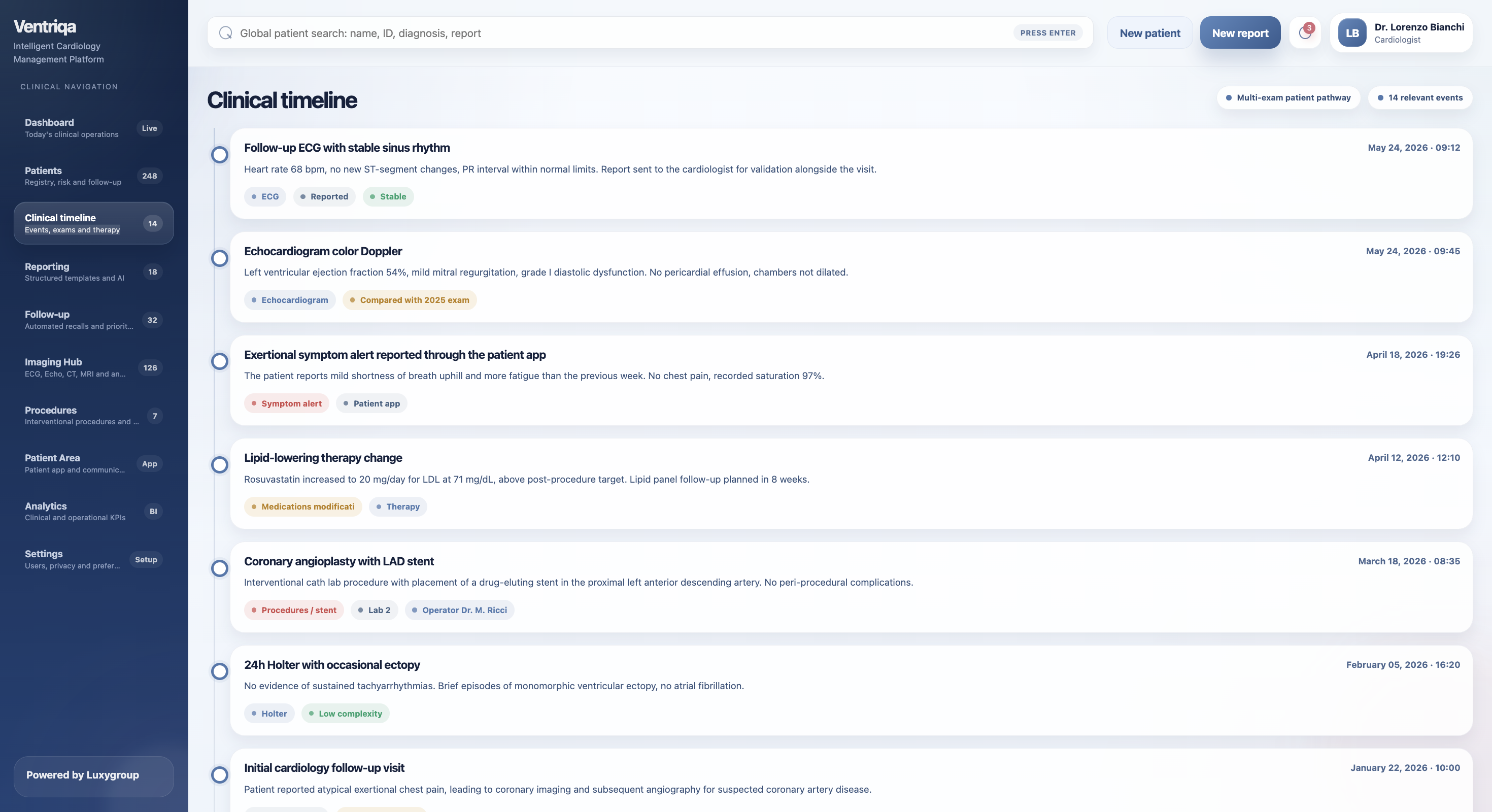
Task: Go to the Patients section
Action: [x=93, y=176]
